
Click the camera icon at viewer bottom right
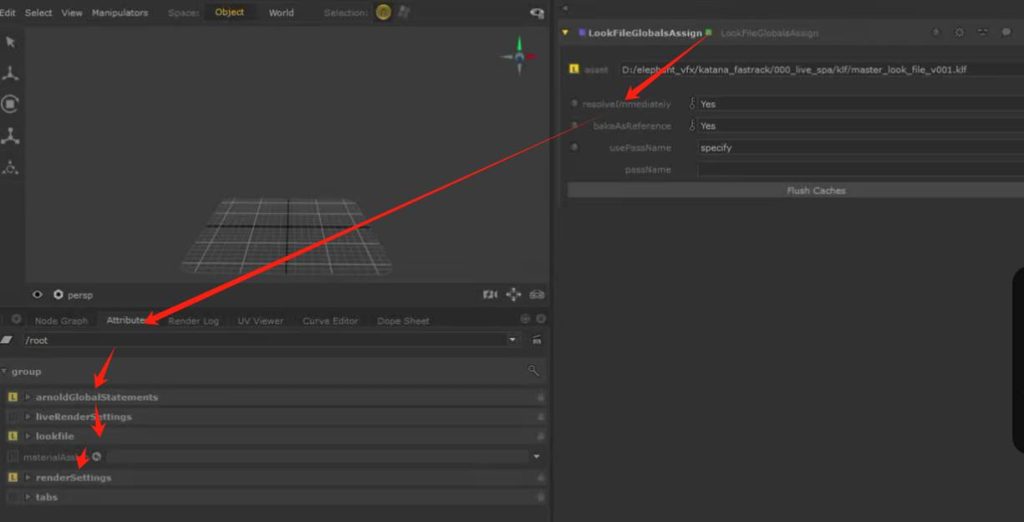(490, 295)
